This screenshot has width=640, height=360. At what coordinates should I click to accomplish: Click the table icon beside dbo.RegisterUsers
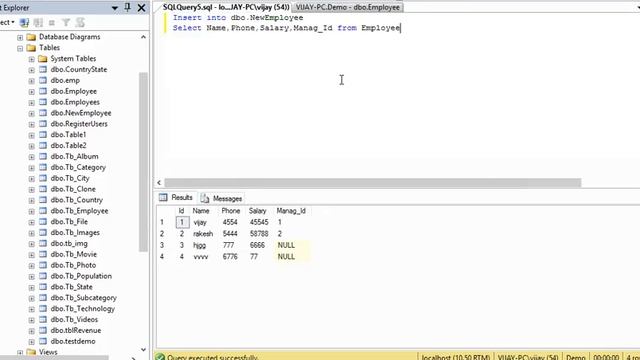43,123
